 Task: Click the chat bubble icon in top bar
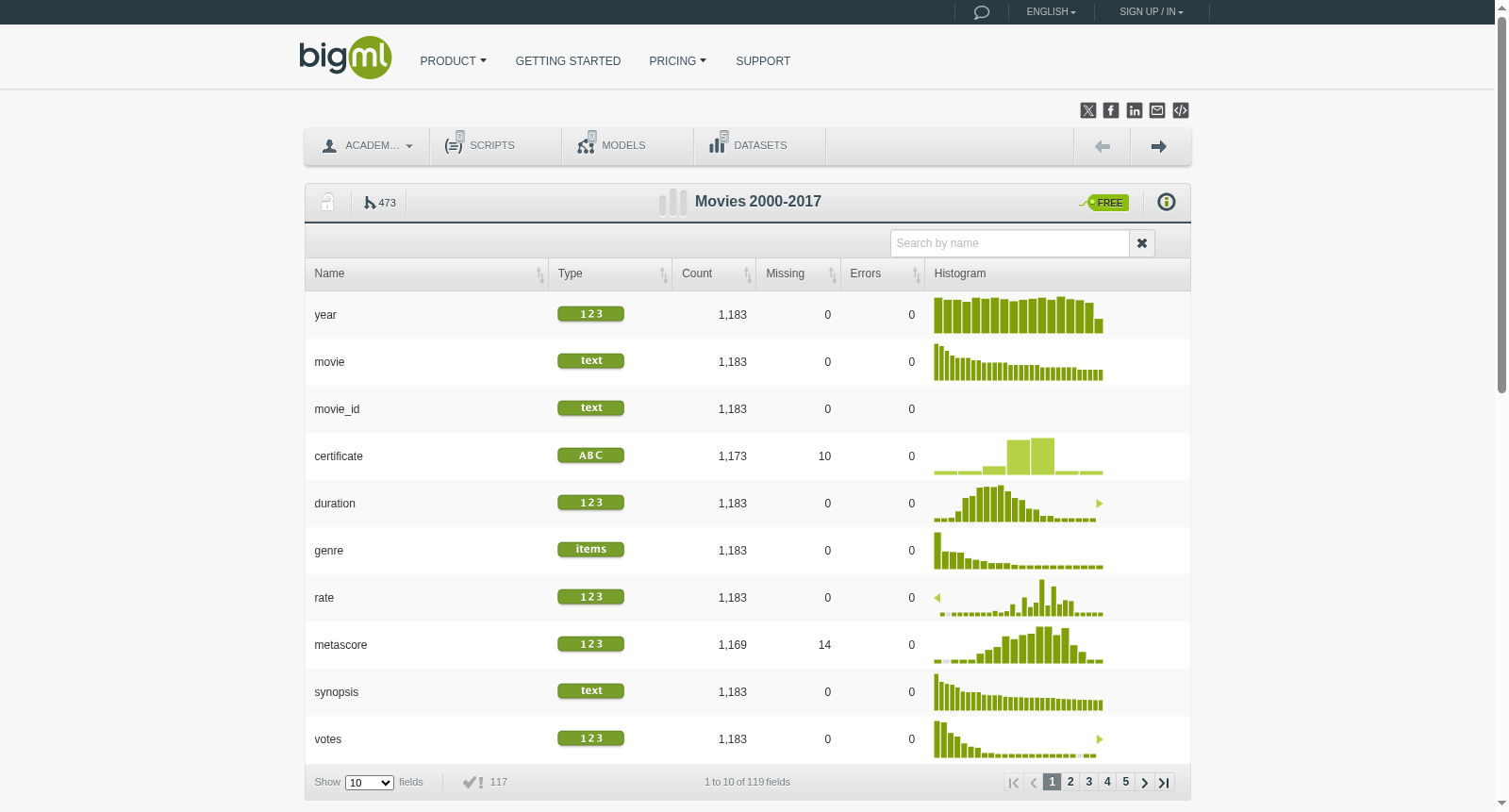tap(981, 12)
